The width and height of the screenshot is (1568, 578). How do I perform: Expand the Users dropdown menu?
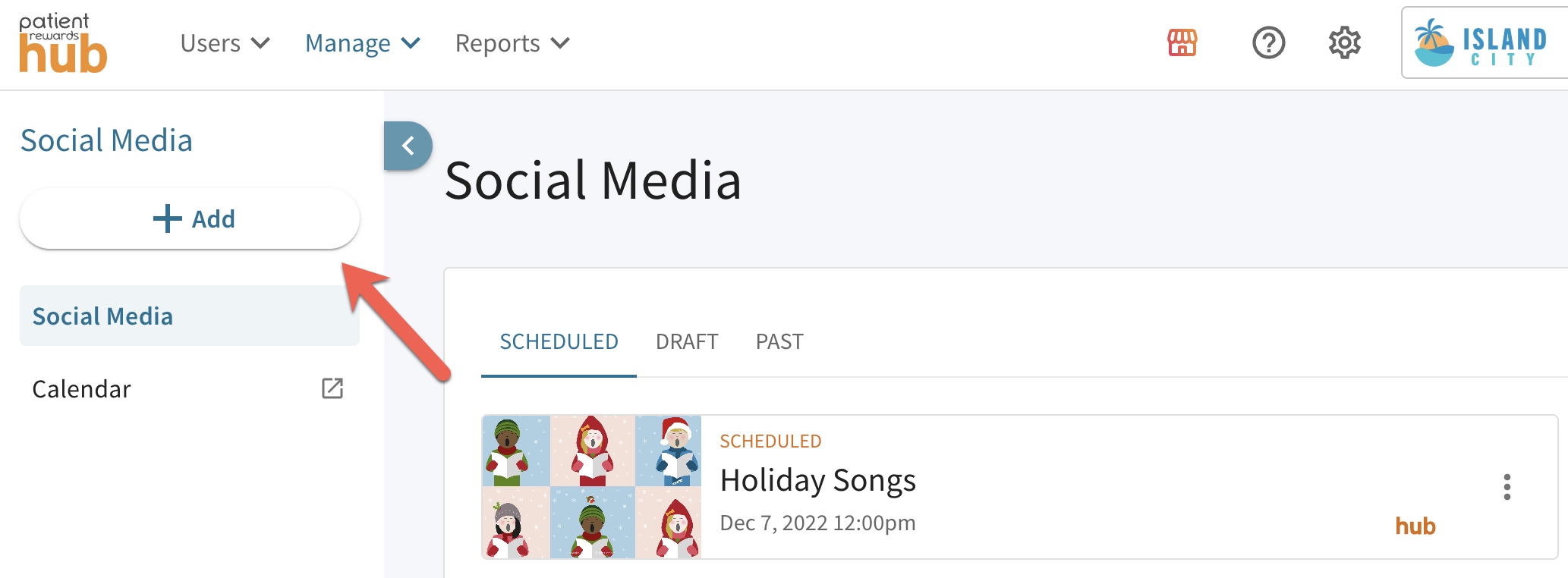tap(225, 43)
